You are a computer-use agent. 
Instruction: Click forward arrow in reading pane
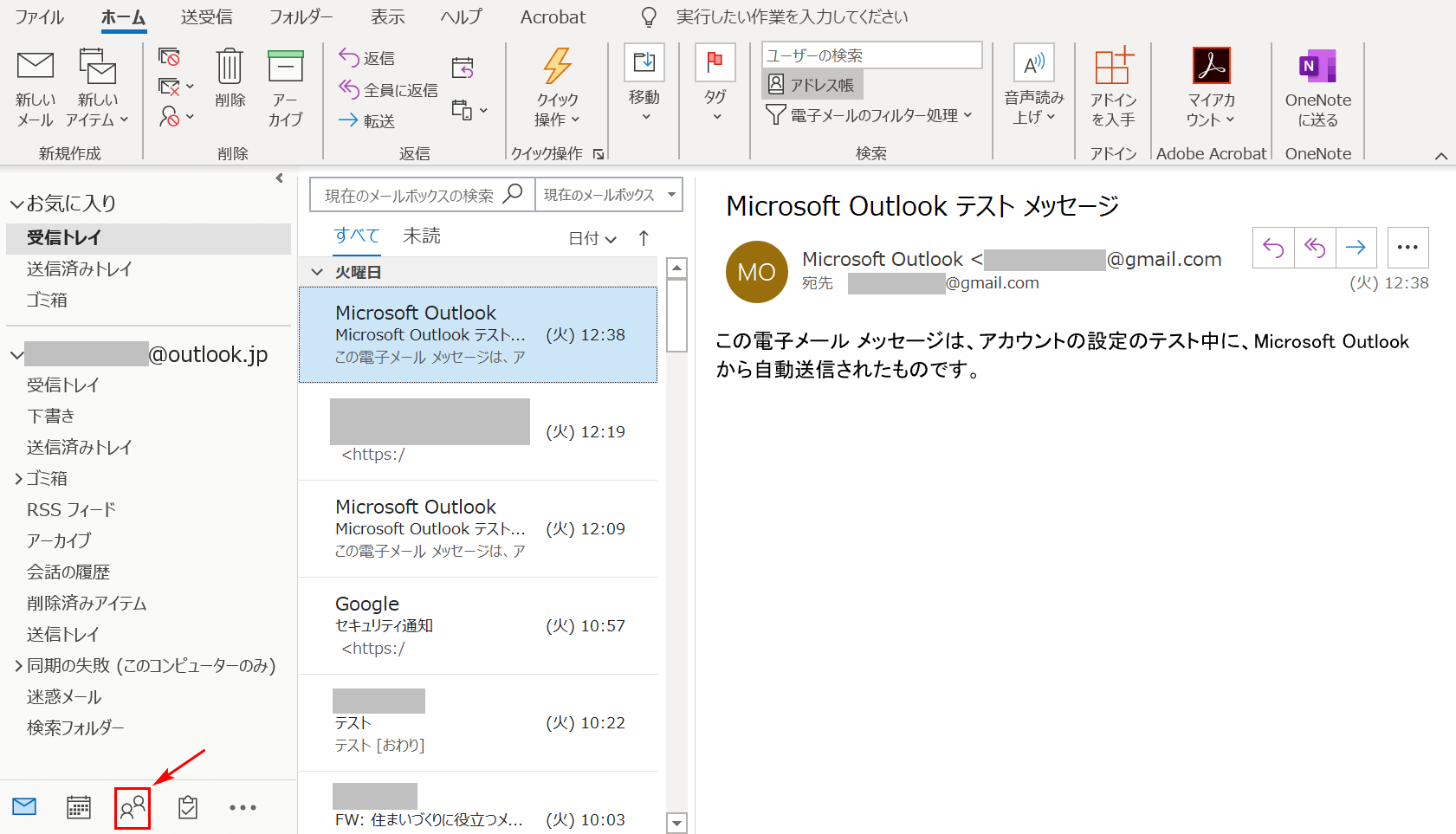pyautogui.click(x=1356, y=248)
